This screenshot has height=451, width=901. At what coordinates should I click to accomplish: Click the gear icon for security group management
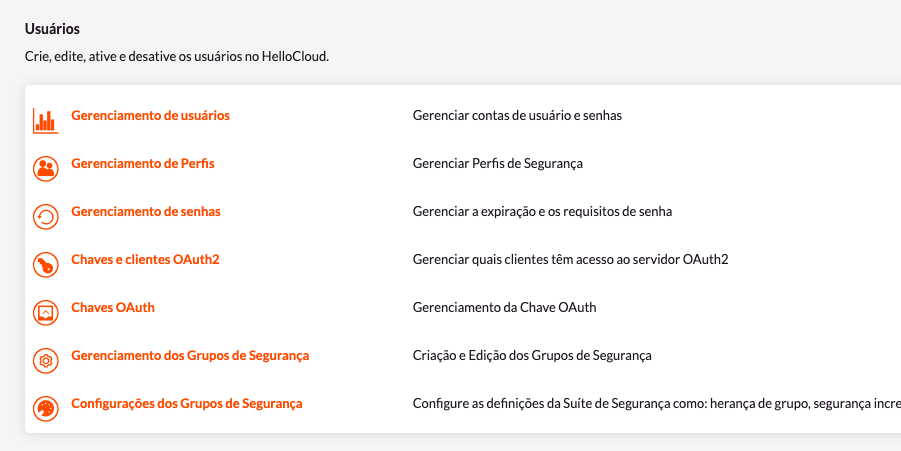click(x=45, y=361)
